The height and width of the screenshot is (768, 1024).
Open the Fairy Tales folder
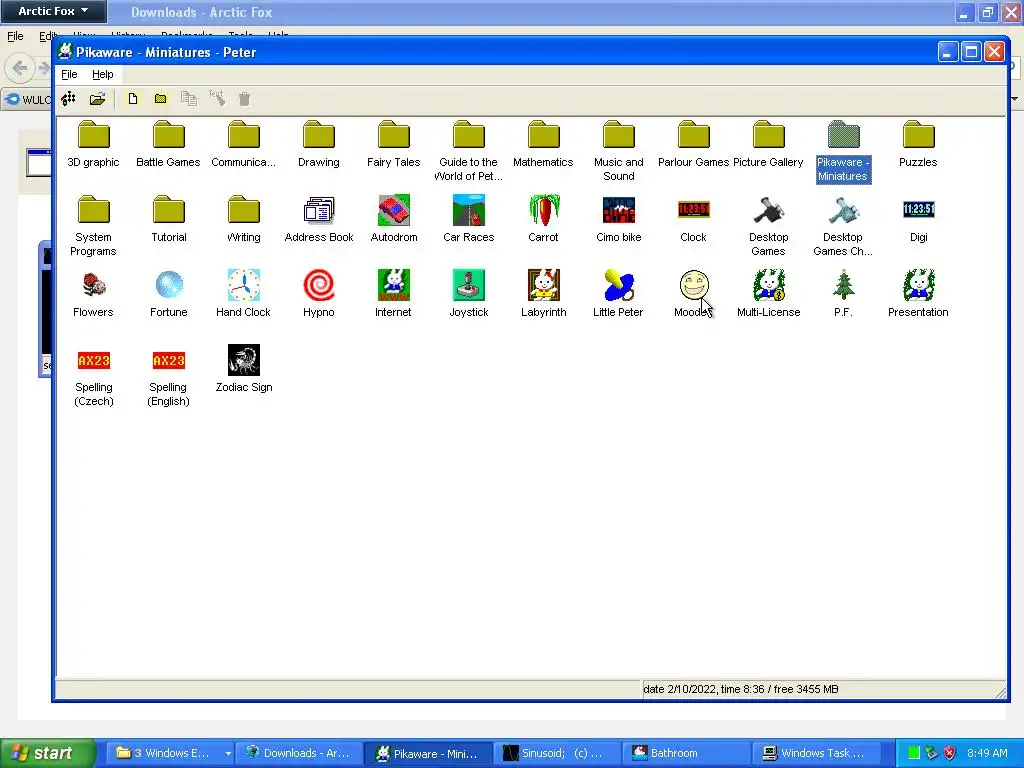(394, 144)
